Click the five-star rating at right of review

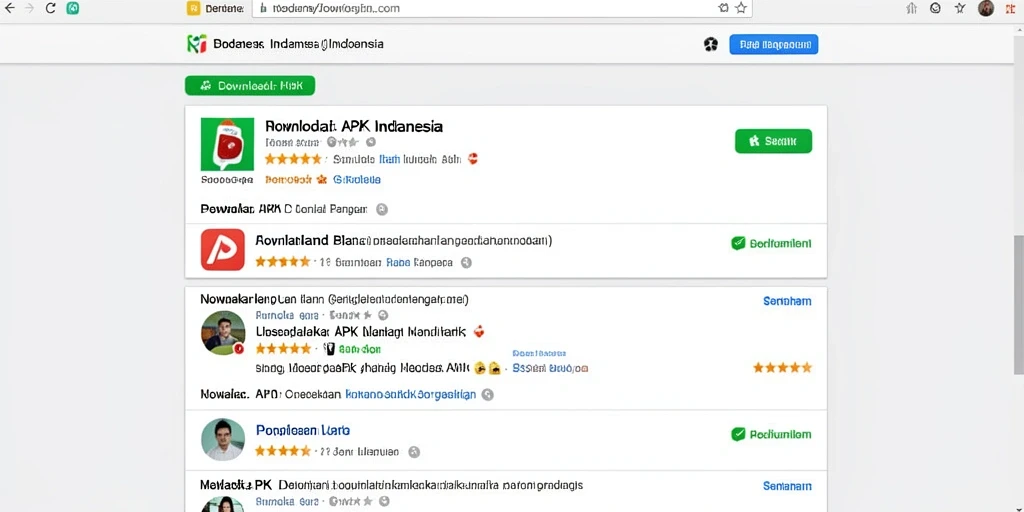pyautogui.click(x=782, y=368)
